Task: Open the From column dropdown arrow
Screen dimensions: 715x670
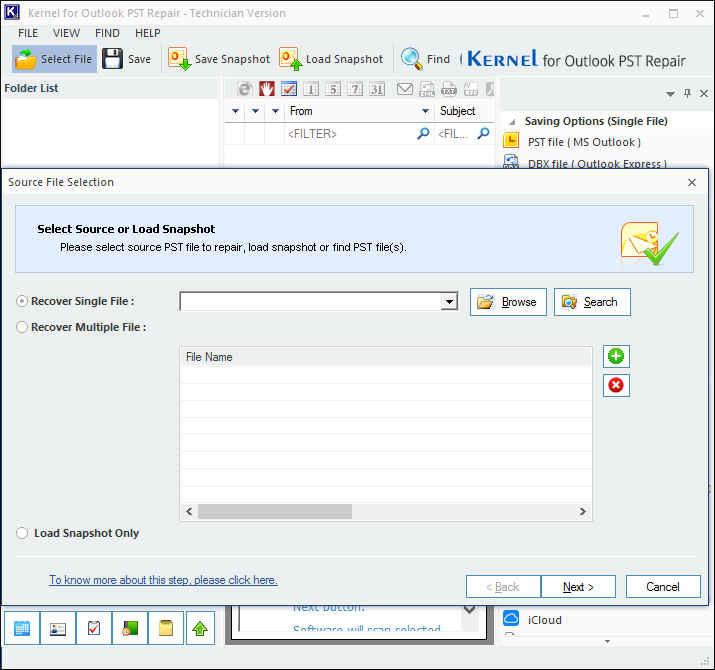Action: coord(426,111)
